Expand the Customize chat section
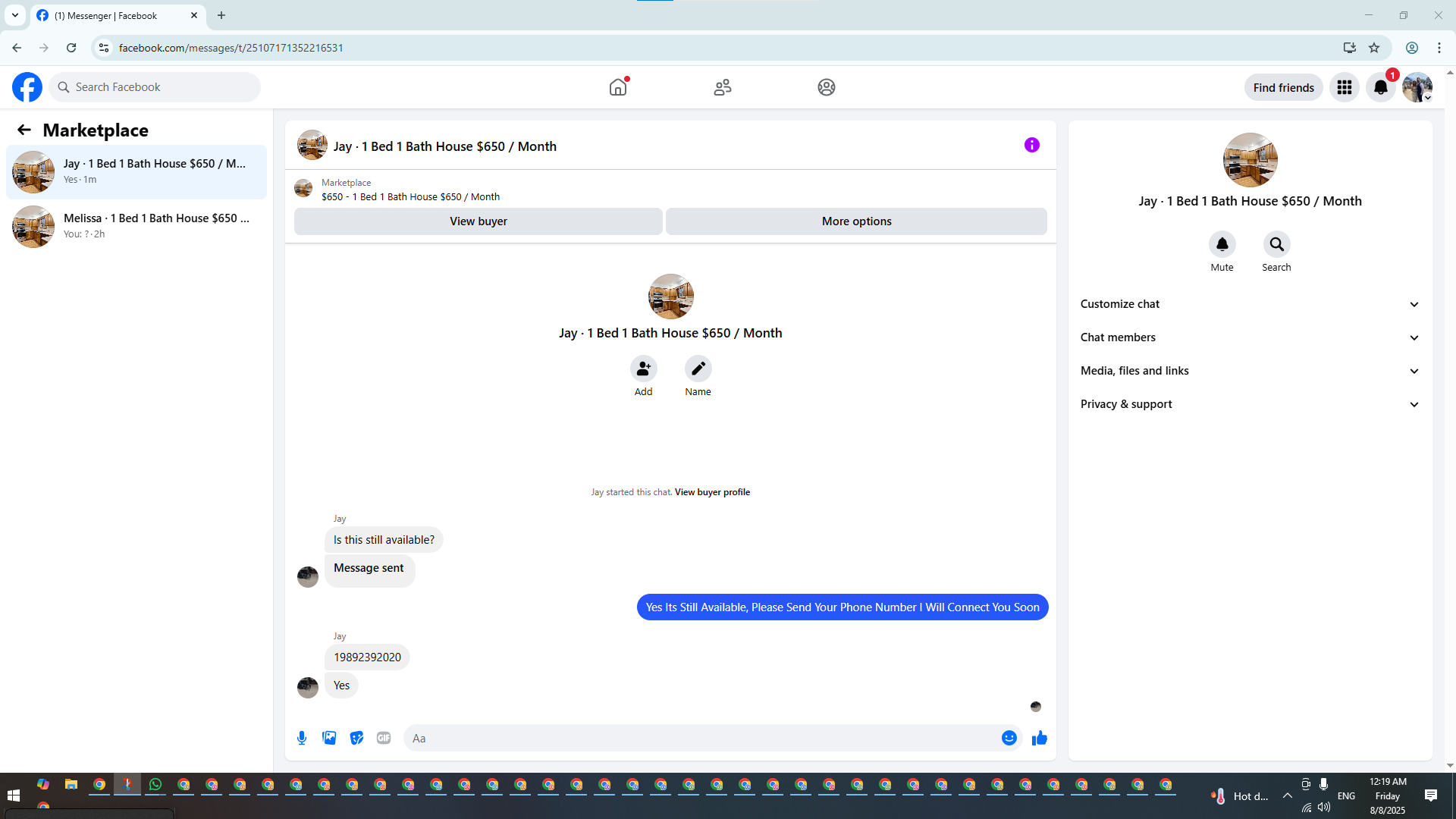 click(1249, 304)
